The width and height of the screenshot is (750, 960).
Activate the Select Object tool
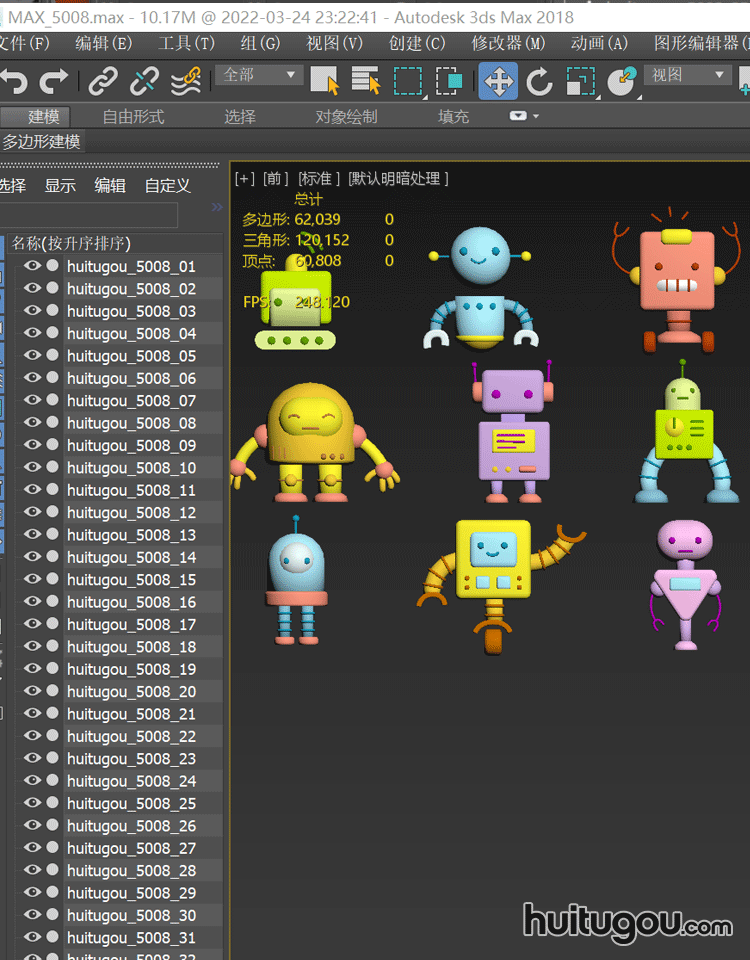324,81
